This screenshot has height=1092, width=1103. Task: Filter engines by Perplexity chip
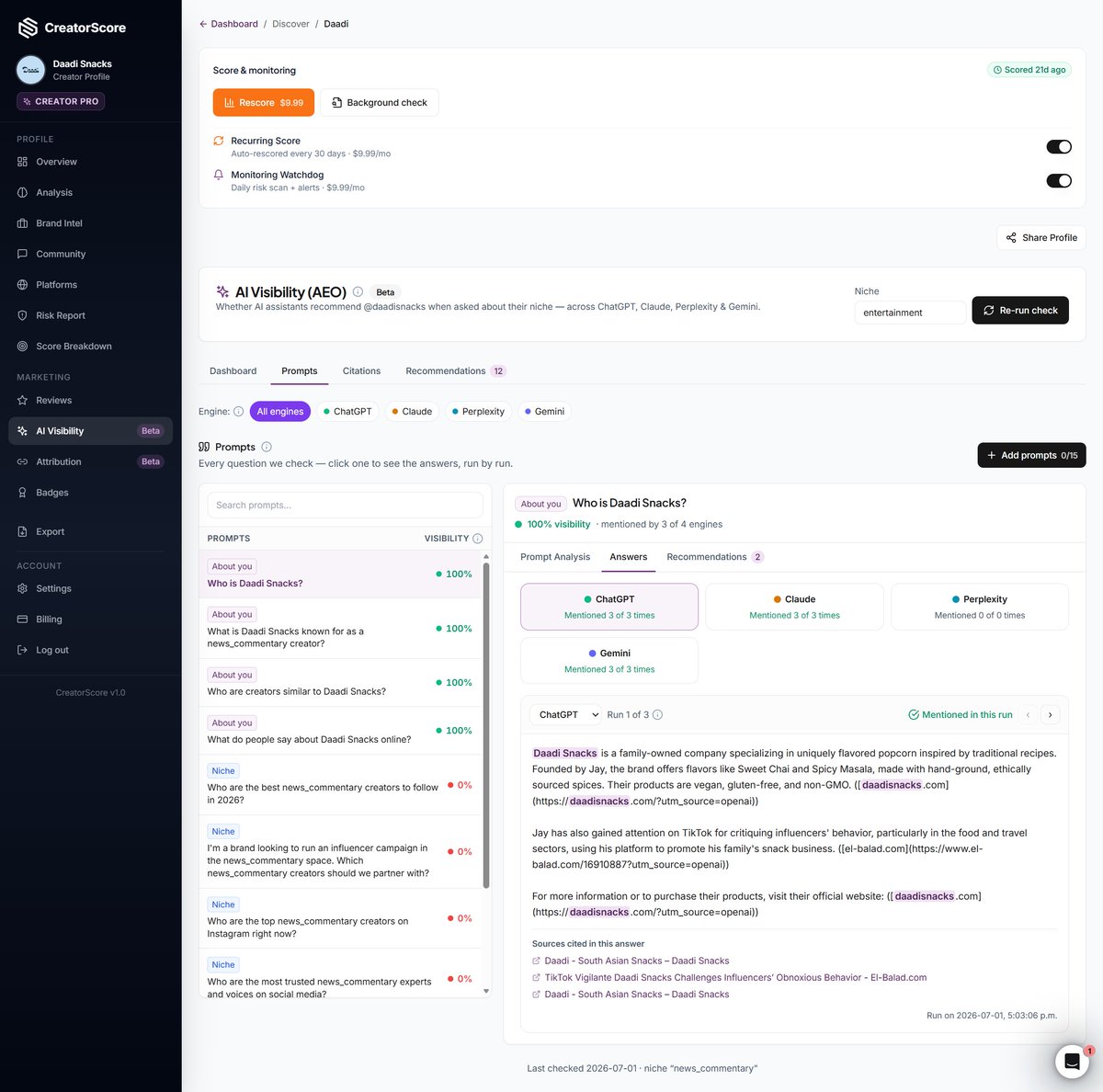click(478, 412)
